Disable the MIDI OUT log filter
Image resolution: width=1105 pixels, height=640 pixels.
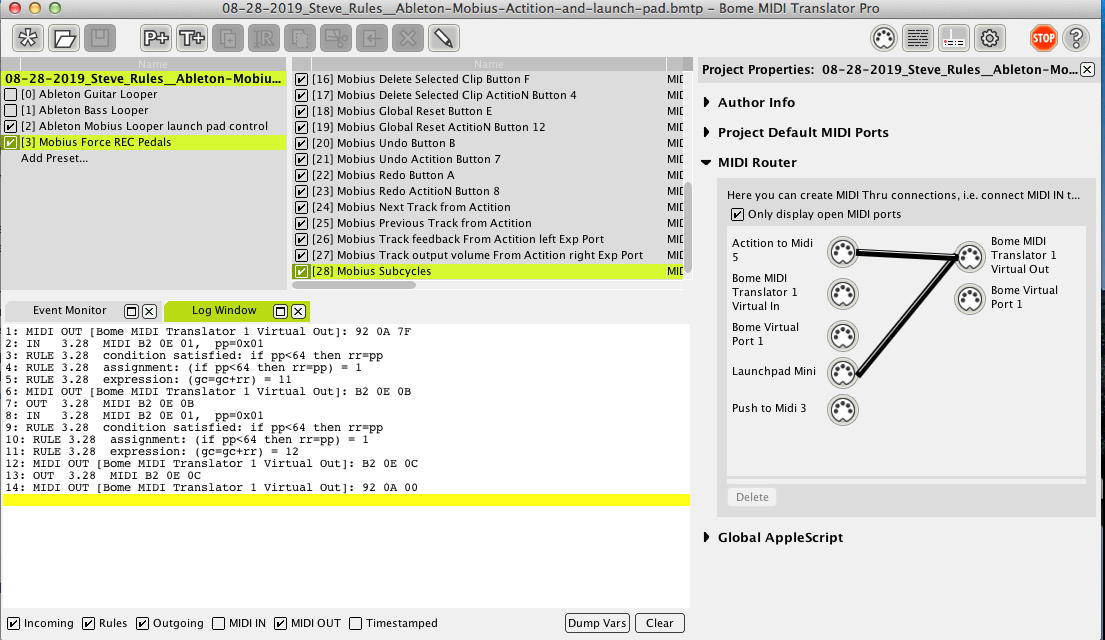click(280, 623)
